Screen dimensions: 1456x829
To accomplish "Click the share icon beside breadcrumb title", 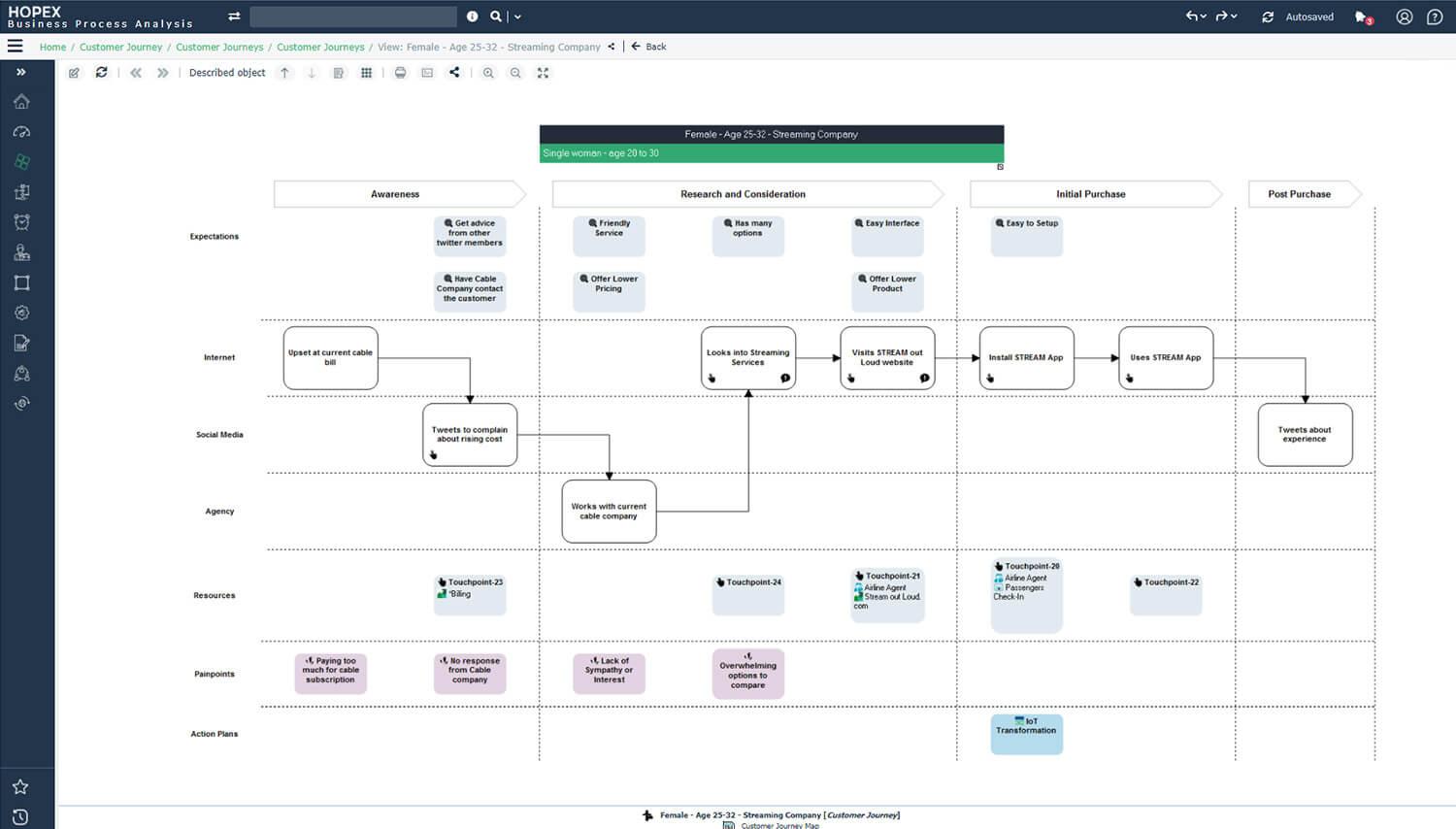I will click(611, 46).
